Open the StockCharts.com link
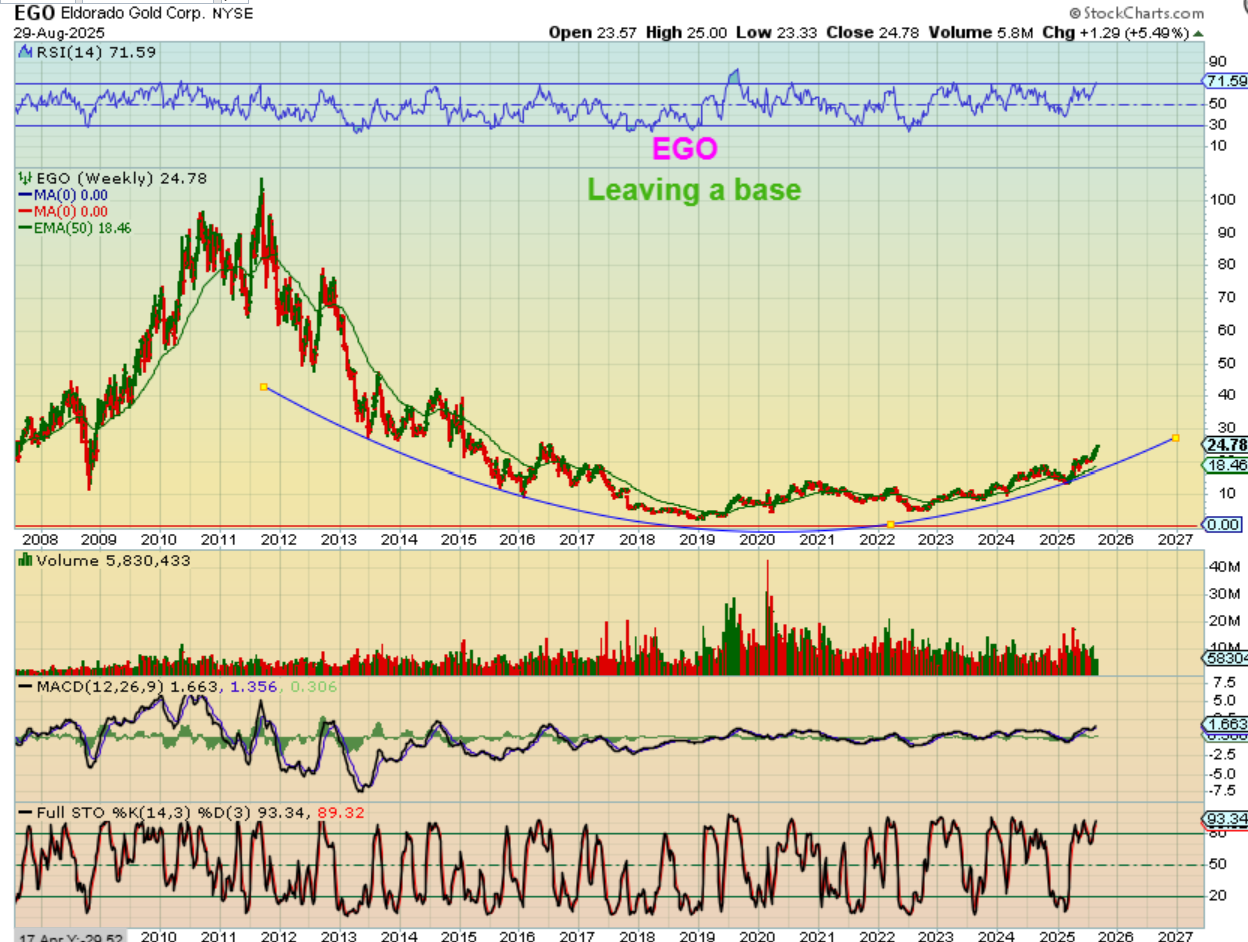 pyautogui.click(x=1144, y=13)
